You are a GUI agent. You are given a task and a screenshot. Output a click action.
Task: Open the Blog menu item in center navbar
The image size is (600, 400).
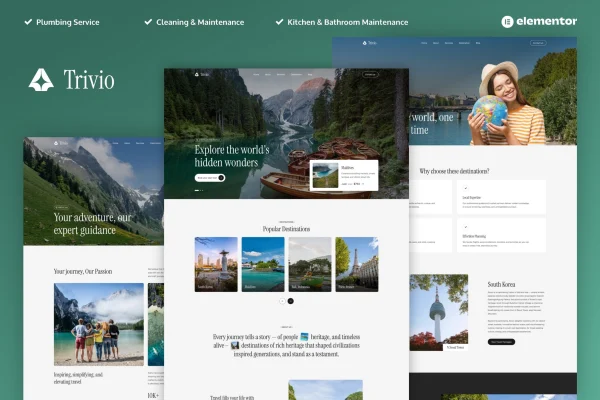(310, 74)
